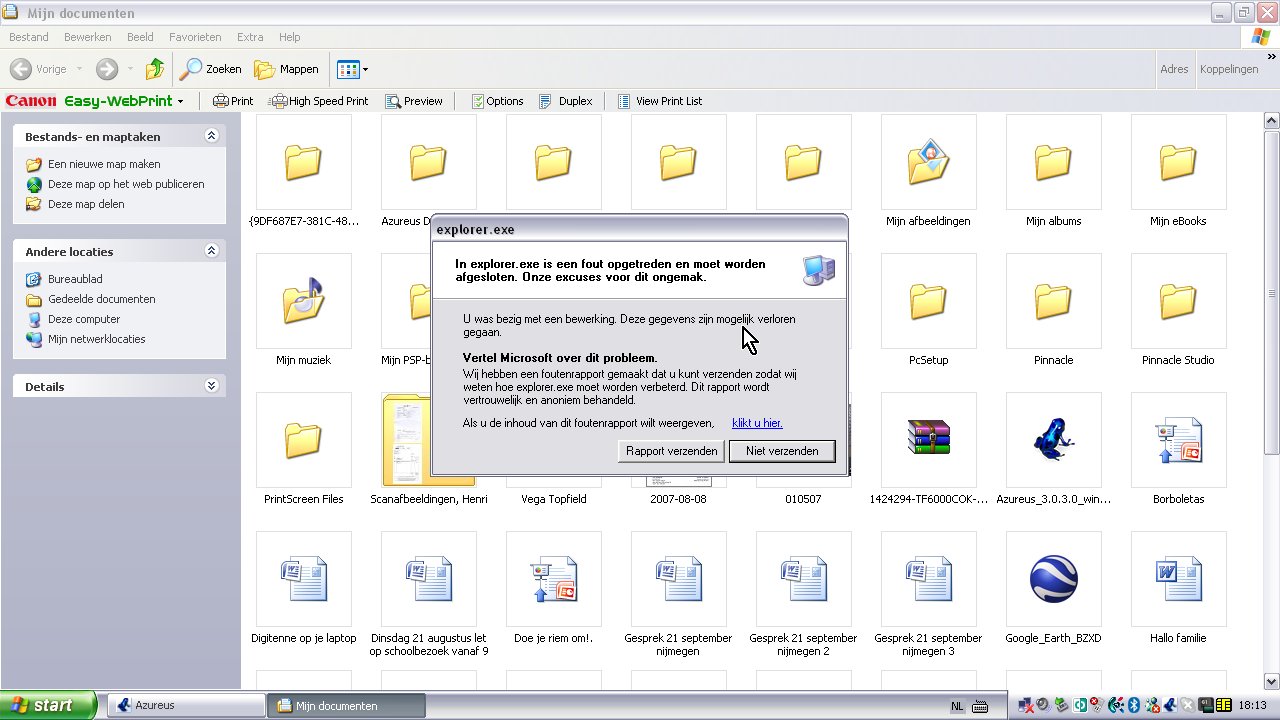The image size is (1280, 720).
Task: Open the Beeld menu
Action: [140, 37]
